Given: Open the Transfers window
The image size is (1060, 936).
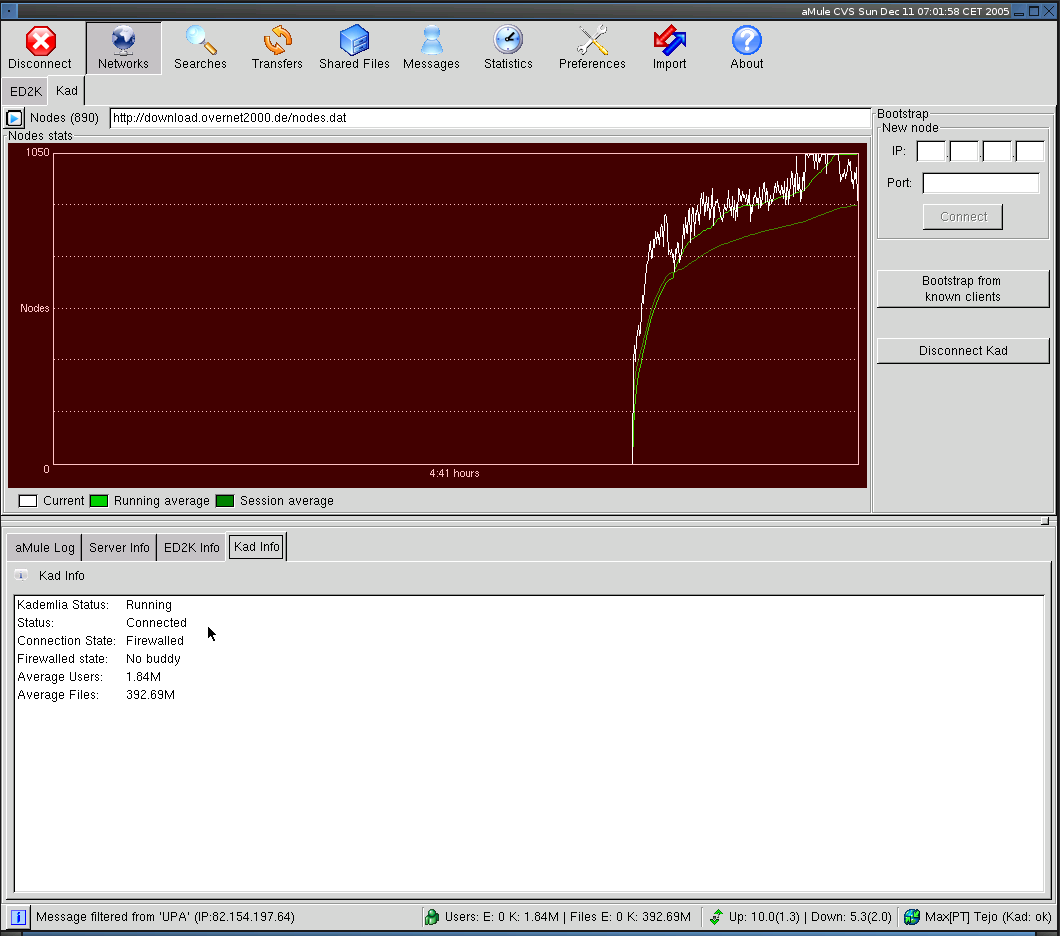Looking at the screenshot, I should [x=277, y=48].
